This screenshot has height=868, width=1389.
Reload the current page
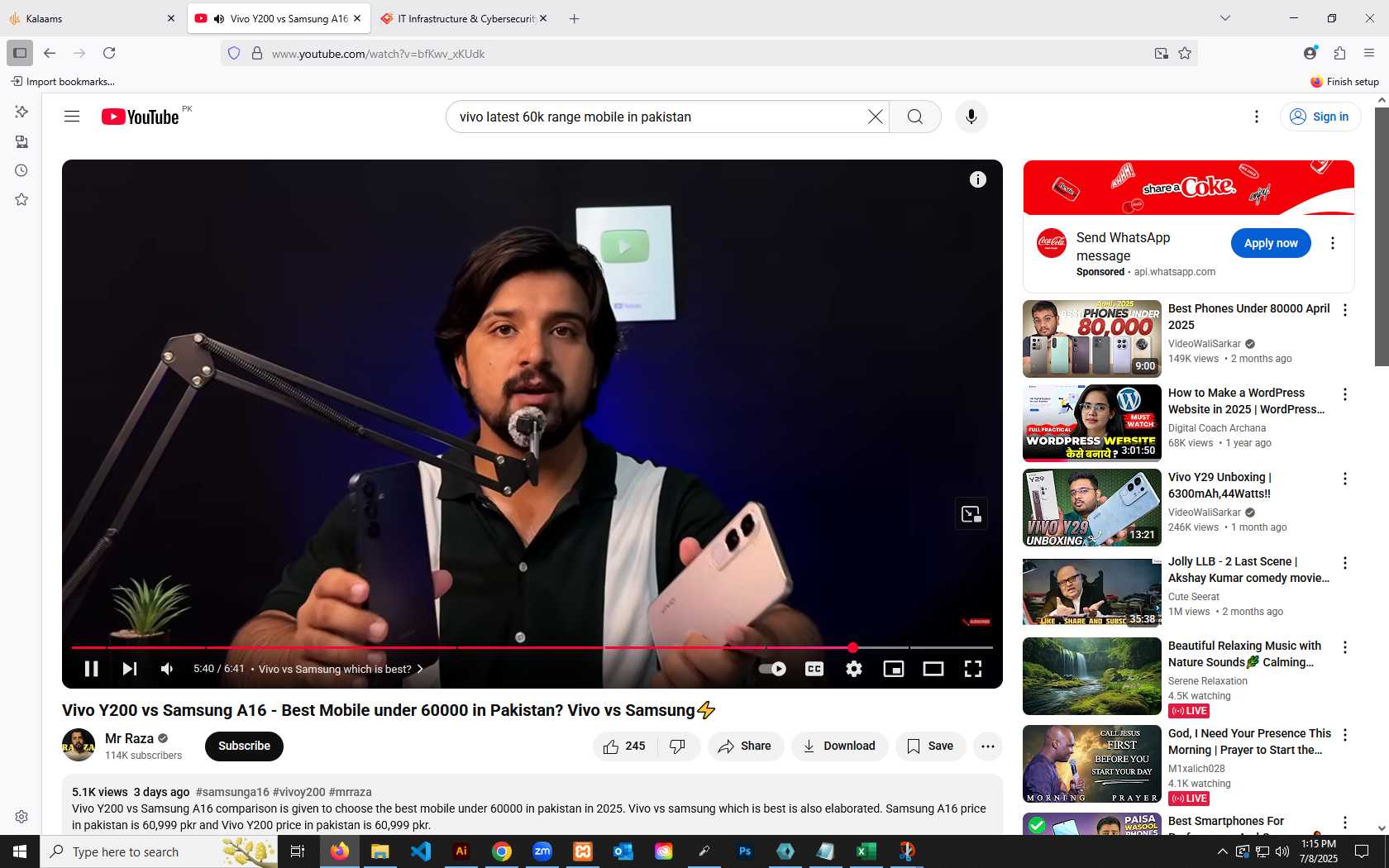(x=109, y=53)
